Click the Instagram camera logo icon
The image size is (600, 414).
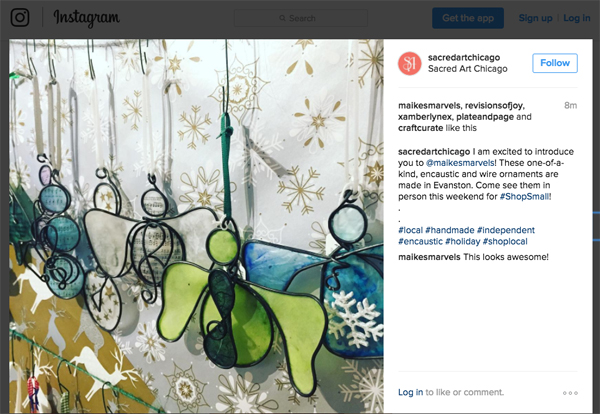point(20,18)
